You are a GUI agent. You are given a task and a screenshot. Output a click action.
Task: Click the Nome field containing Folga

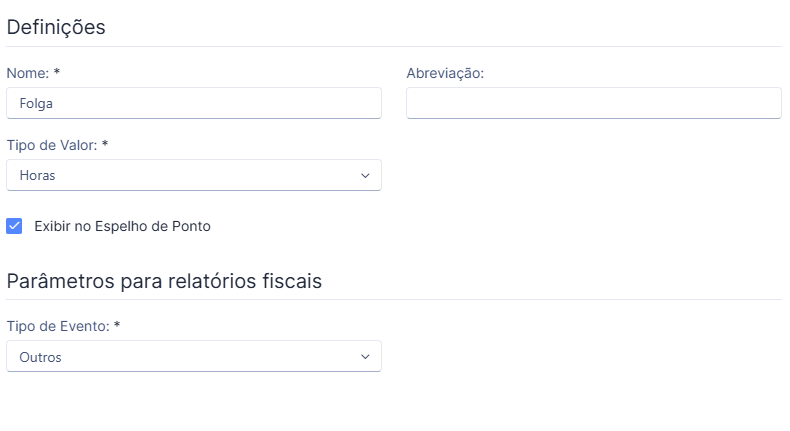(193, 103)
